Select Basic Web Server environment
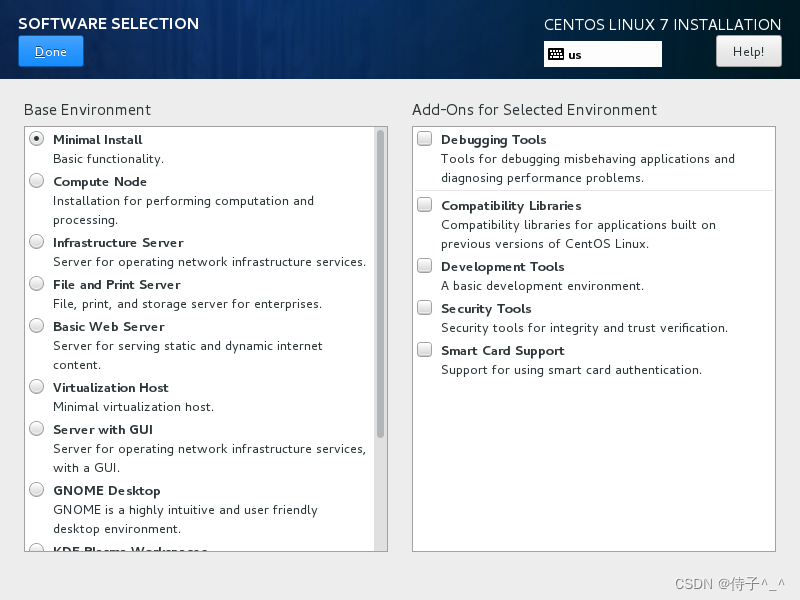 pos(37,326)
